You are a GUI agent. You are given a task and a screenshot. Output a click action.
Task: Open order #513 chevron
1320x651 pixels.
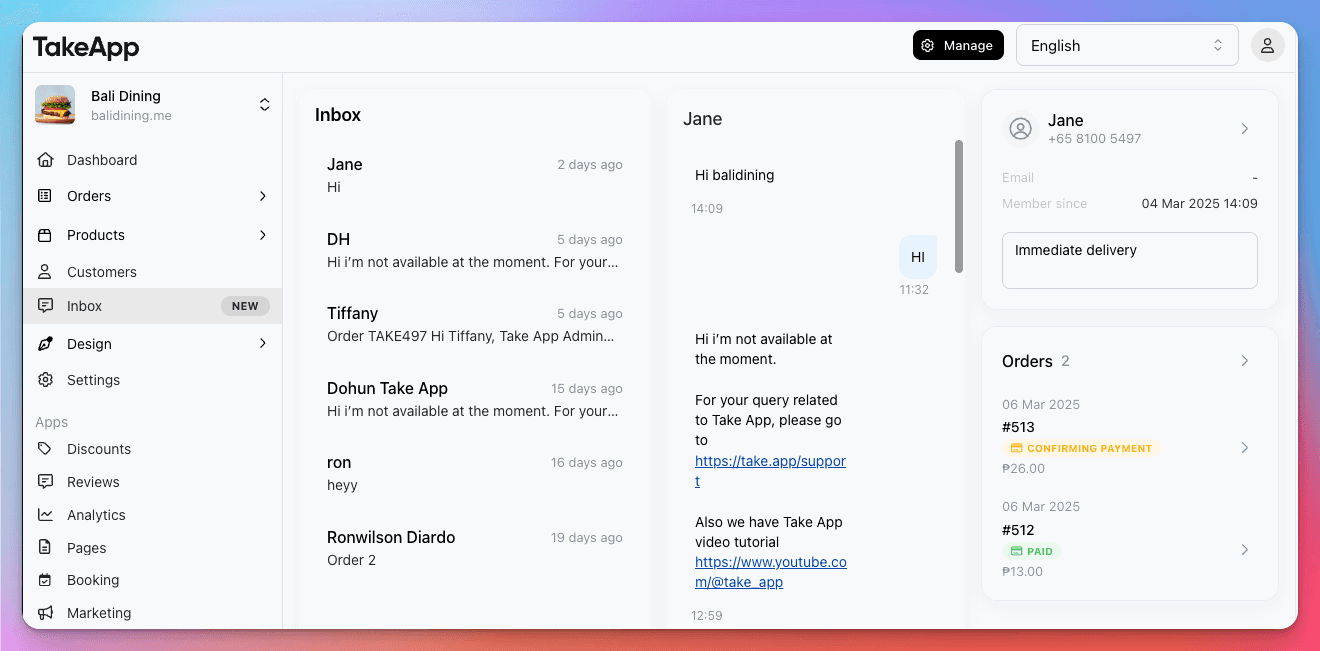[1245, 448]
